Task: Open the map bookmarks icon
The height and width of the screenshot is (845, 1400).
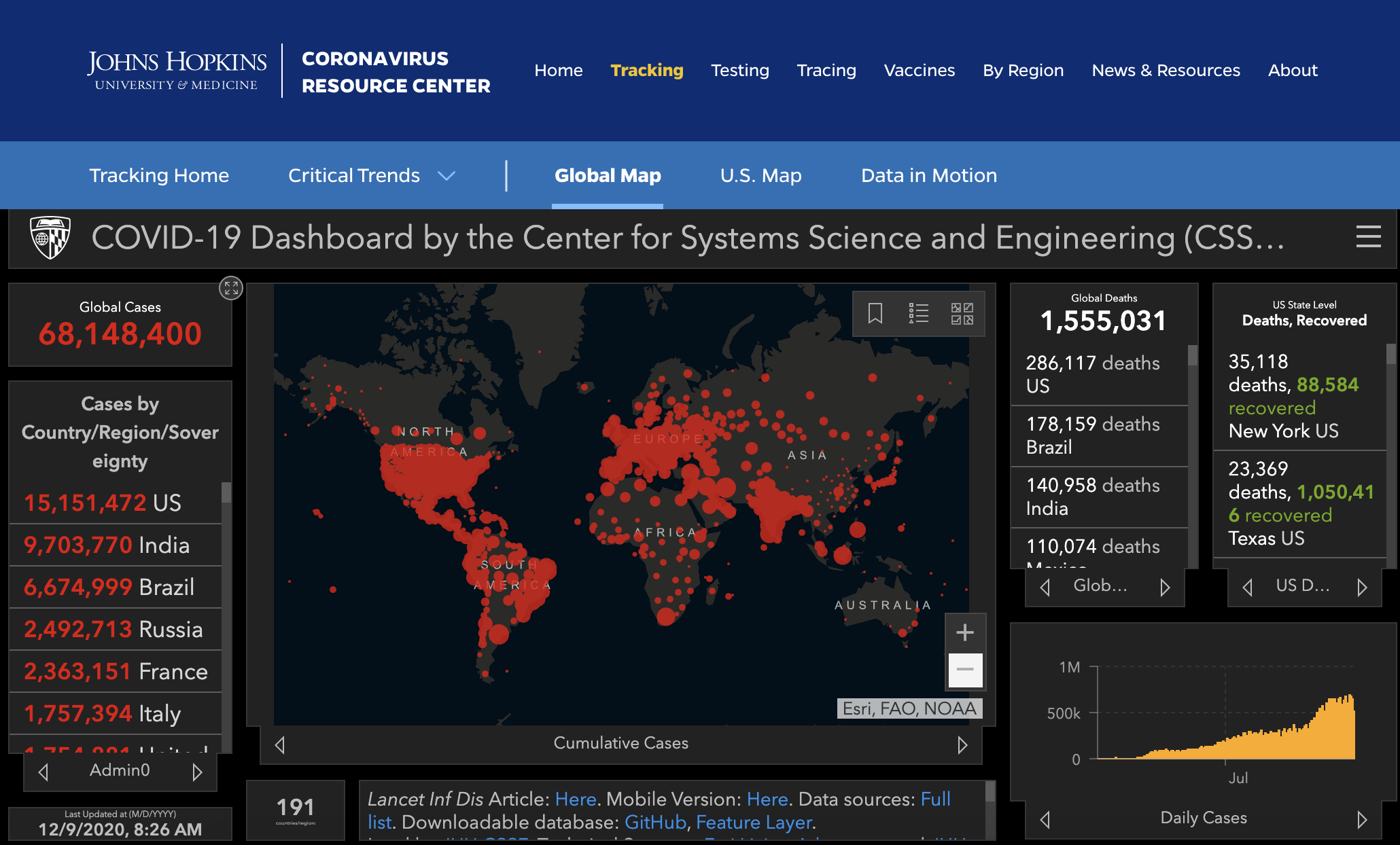Action: coord(875,313)
